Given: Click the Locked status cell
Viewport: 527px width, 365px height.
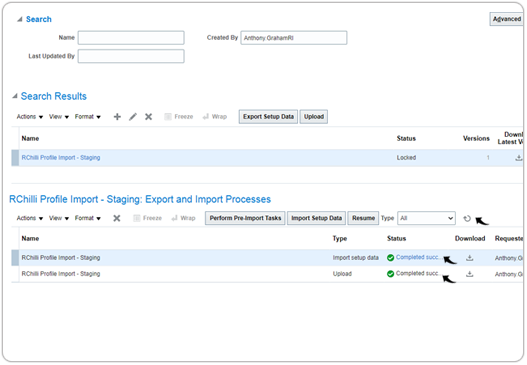Looking at the screenshot, I should (x=406, y=158).
